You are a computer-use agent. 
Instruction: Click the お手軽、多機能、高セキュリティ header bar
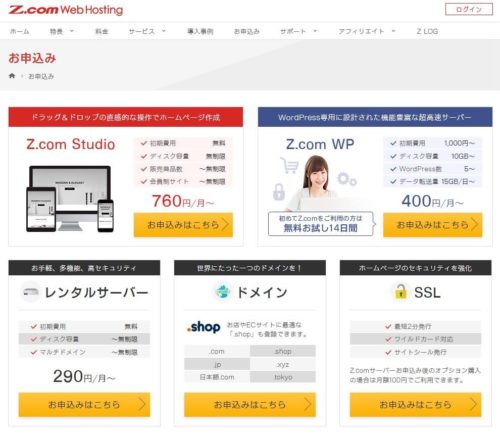point(84,268)
